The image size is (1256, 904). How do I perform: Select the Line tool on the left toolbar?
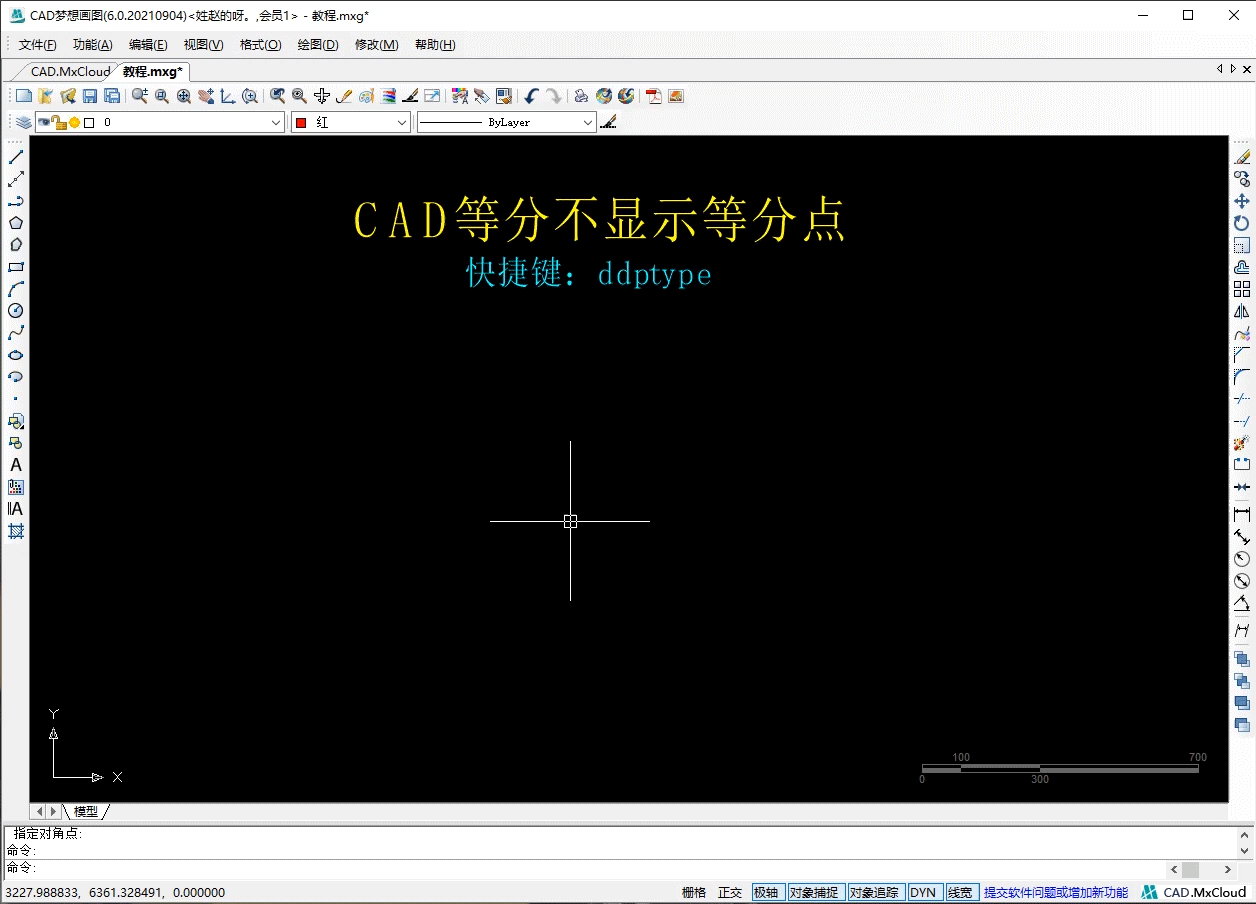pyautogui.click(x=15, y=156)
